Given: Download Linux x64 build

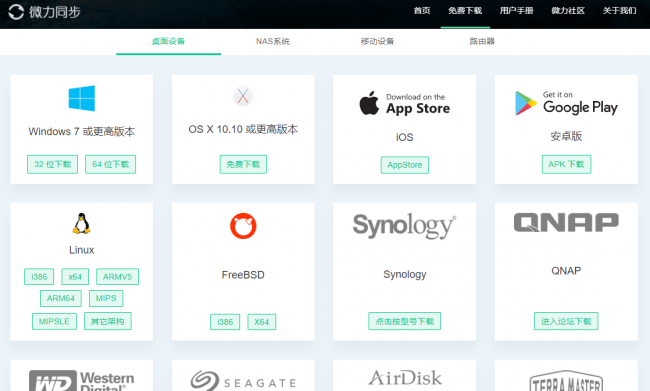Looking at the screenshot, I should point(75,277).
